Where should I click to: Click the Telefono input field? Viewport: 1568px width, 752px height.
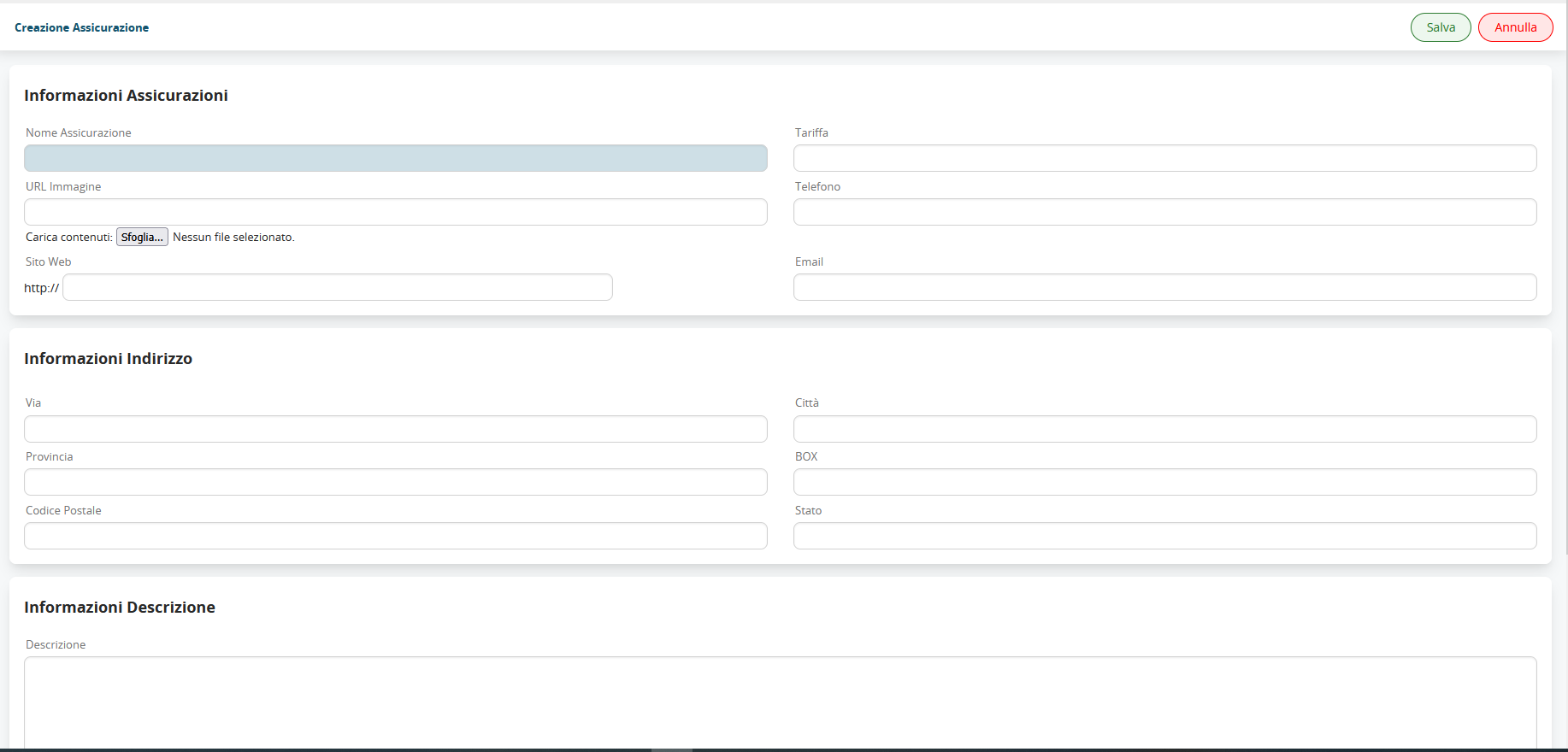(1164, 212)
